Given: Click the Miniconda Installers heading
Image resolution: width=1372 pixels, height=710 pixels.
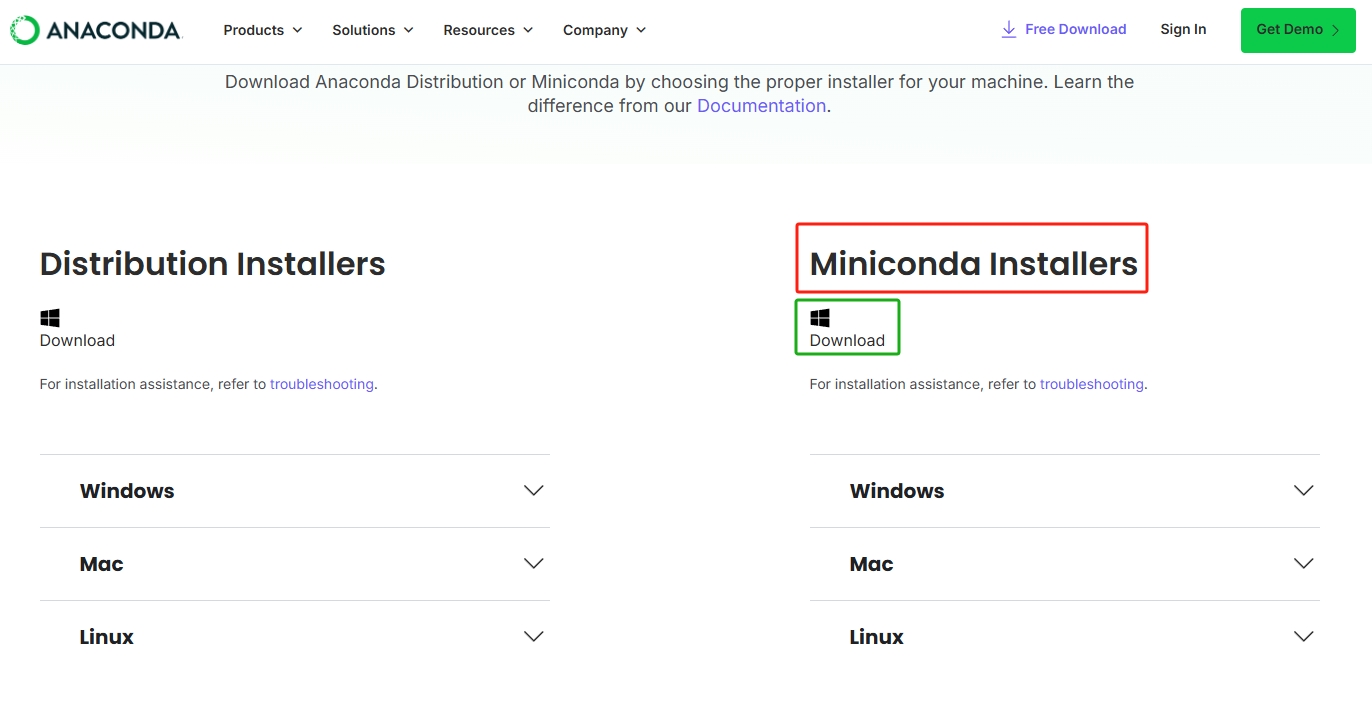Looking at the screenshot, I should pos(974,264).
